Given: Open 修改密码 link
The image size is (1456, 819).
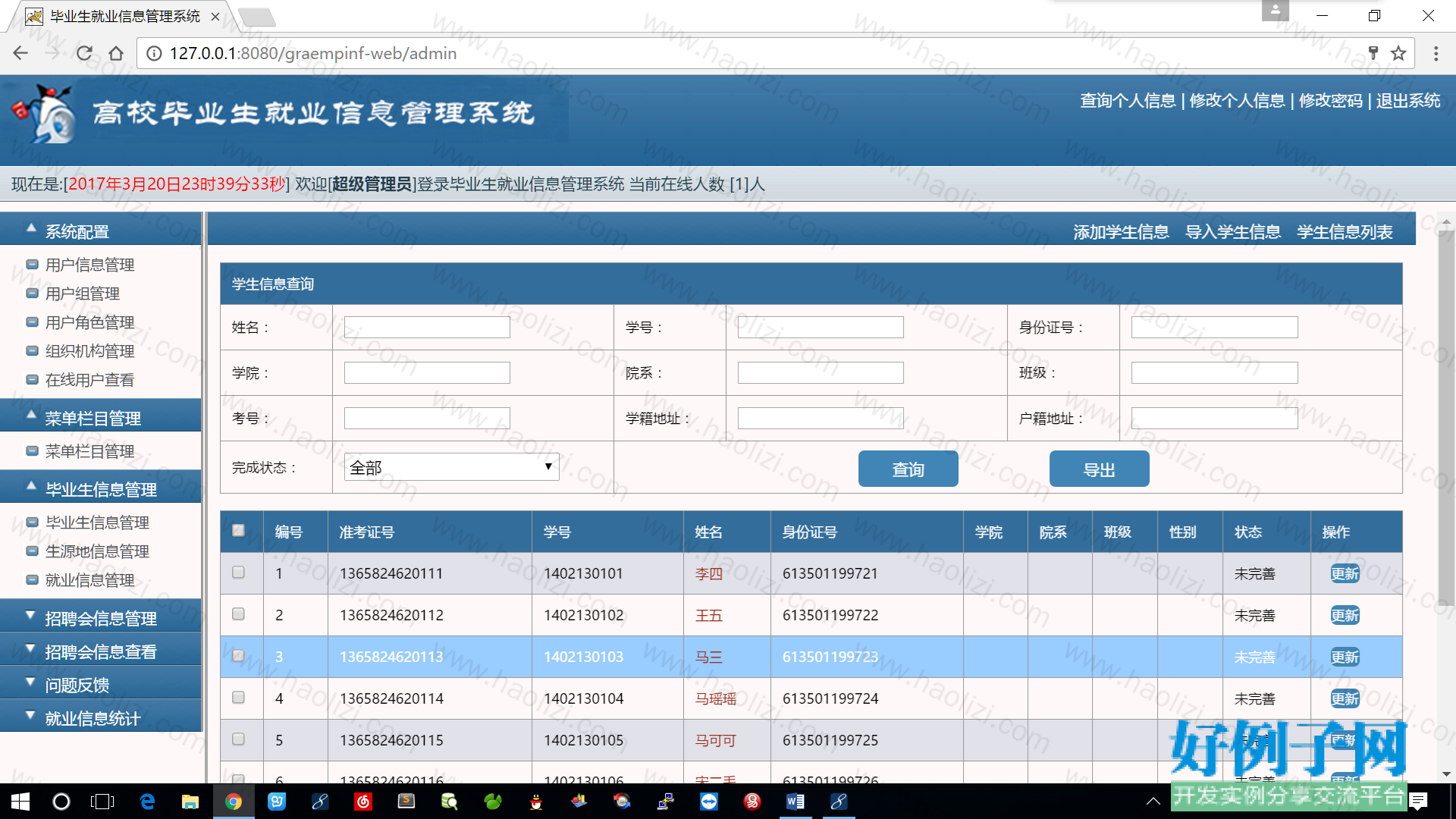Looking at the screenshot, I should pyautogui.click(x=1331, y=101).
